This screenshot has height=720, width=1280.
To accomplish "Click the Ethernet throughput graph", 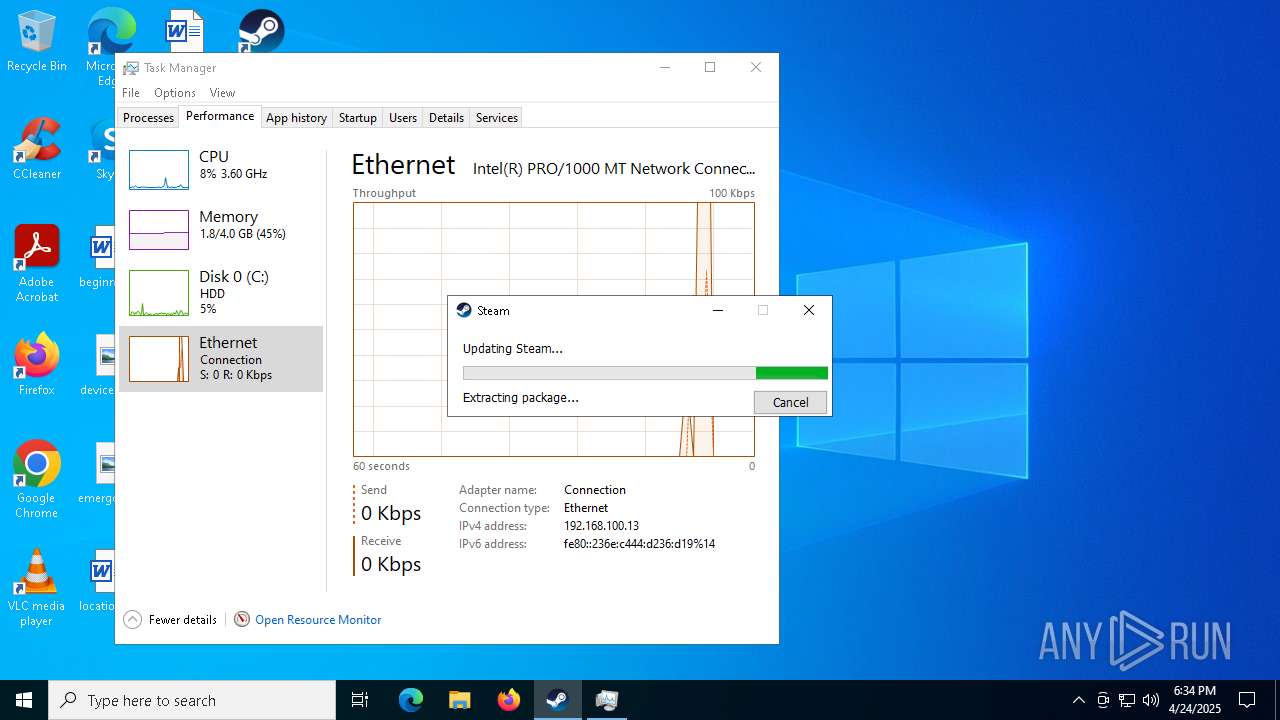I will point(554,329).
